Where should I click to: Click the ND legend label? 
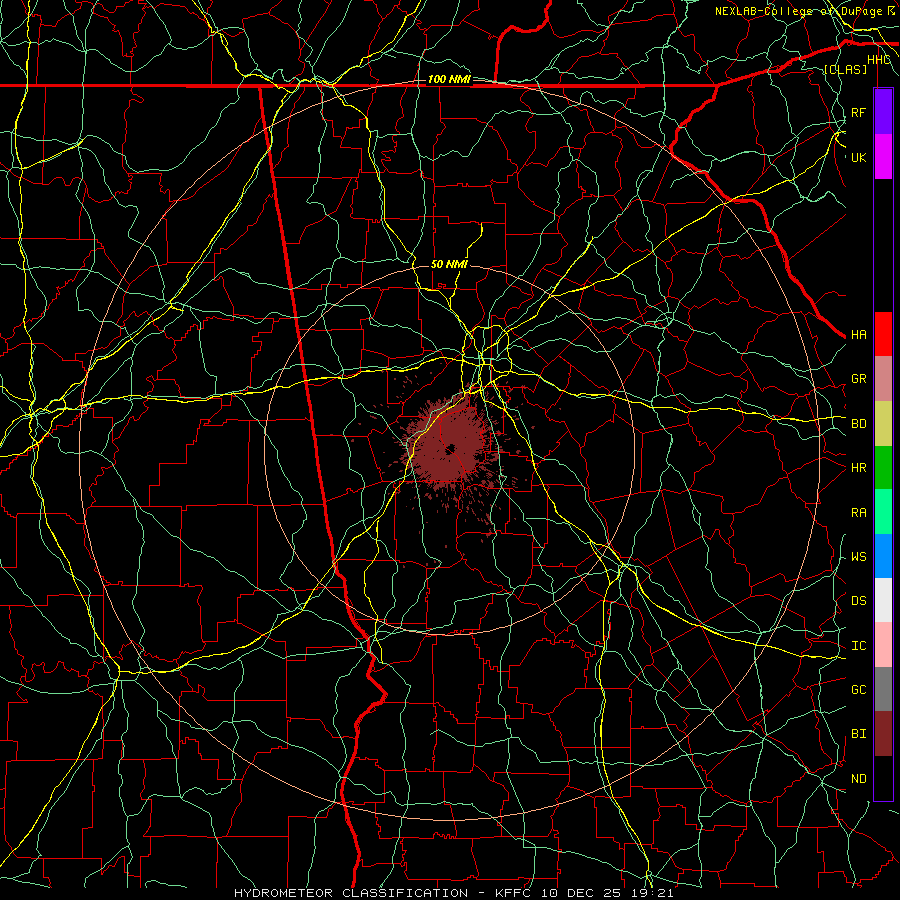click(x=858, y=779)
